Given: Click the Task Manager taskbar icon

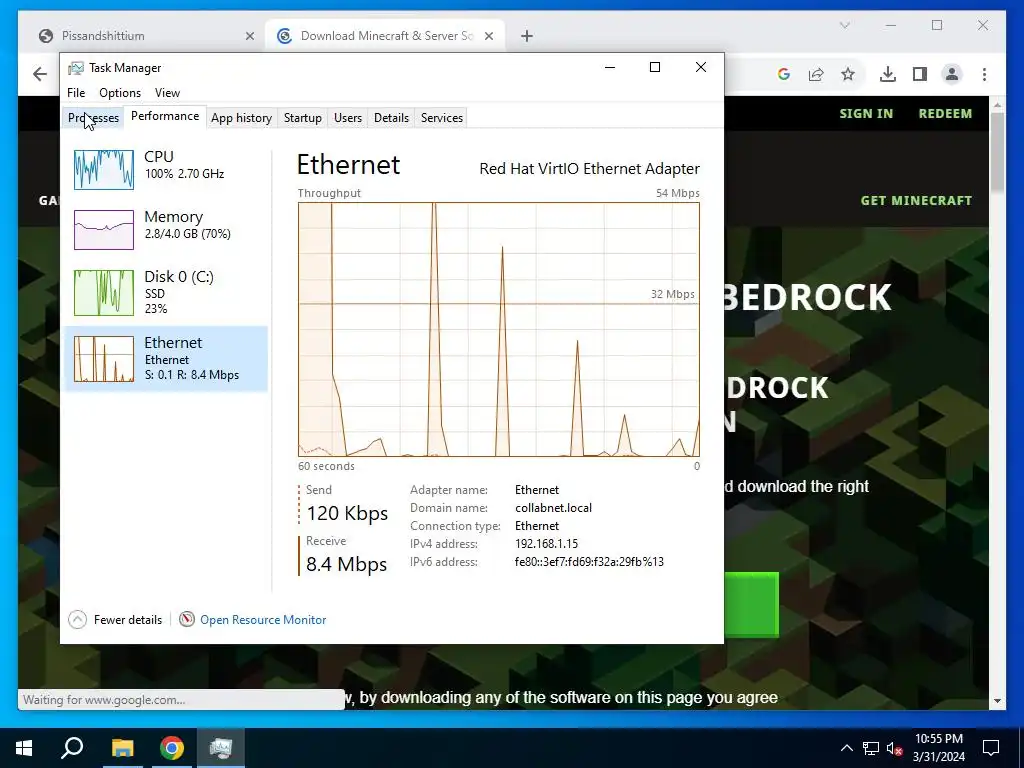Looking at the screenshot, I should [221, 748].
